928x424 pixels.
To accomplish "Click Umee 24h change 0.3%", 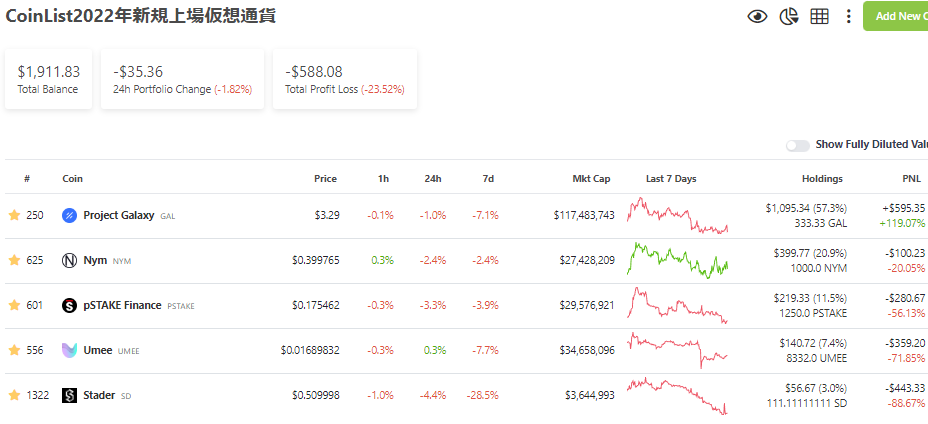I will click(x=433, y=350).
